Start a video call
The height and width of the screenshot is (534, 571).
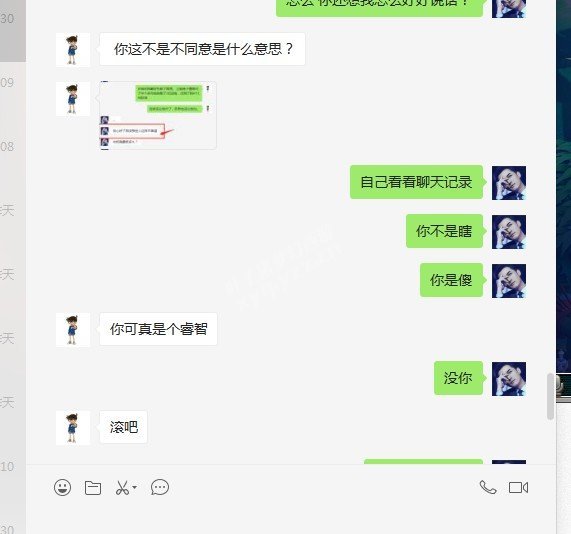point(519,487)
